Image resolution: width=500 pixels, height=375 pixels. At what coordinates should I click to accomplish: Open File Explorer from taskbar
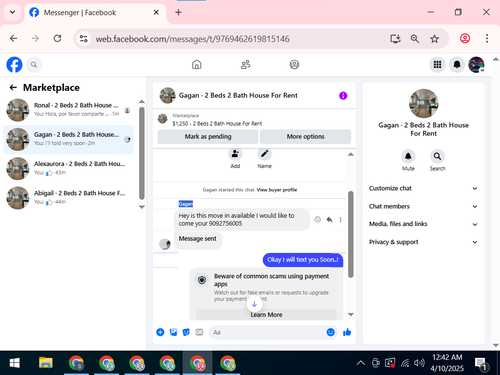coord(46,363)
